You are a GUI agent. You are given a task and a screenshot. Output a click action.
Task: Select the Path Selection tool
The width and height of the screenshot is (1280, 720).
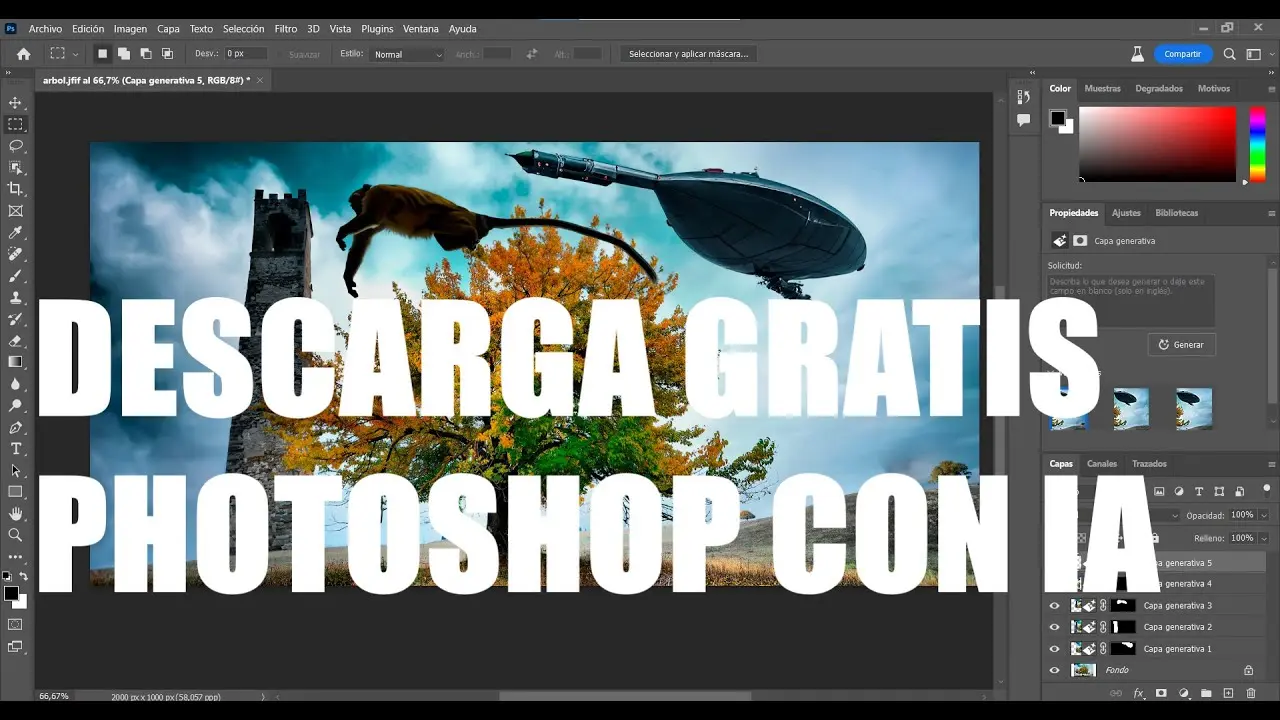(x=15, y=471)
